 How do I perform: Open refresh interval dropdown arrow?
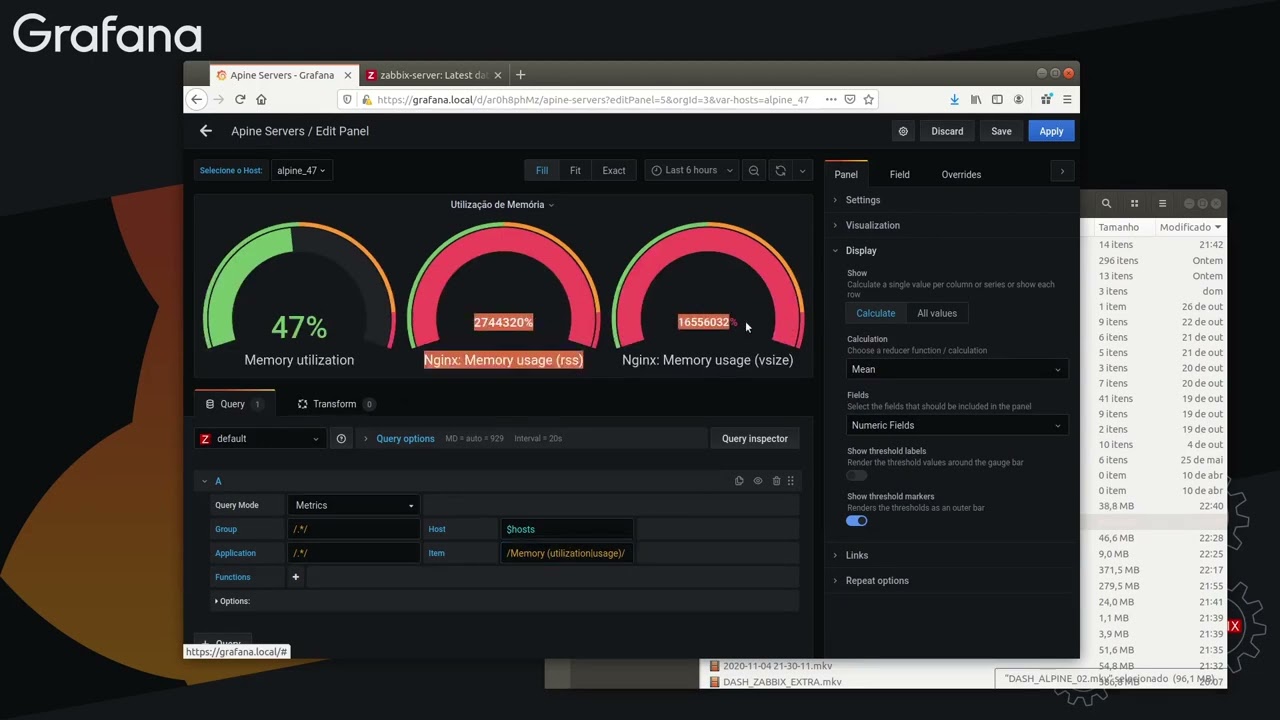pos(802,170)
